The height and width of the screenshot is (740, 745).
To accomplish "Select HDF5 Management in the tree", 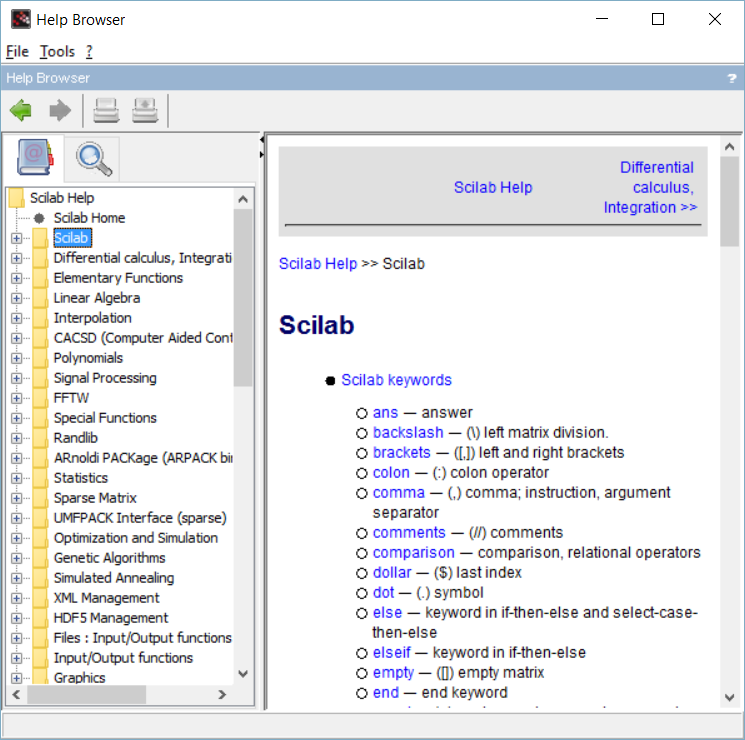I will click(x=111, y=617).
